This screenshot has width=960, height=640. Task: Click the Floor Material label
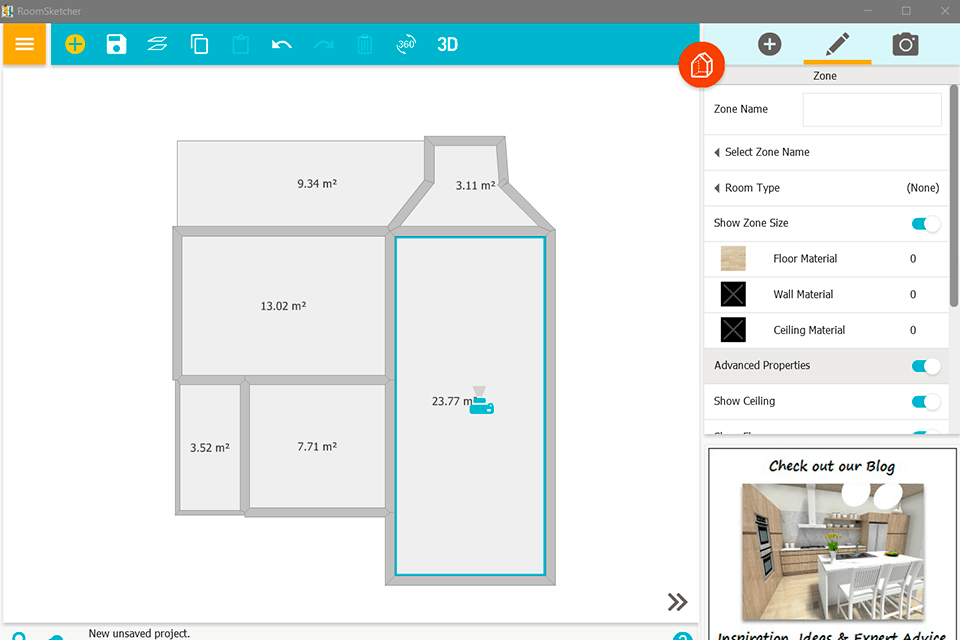805,258
